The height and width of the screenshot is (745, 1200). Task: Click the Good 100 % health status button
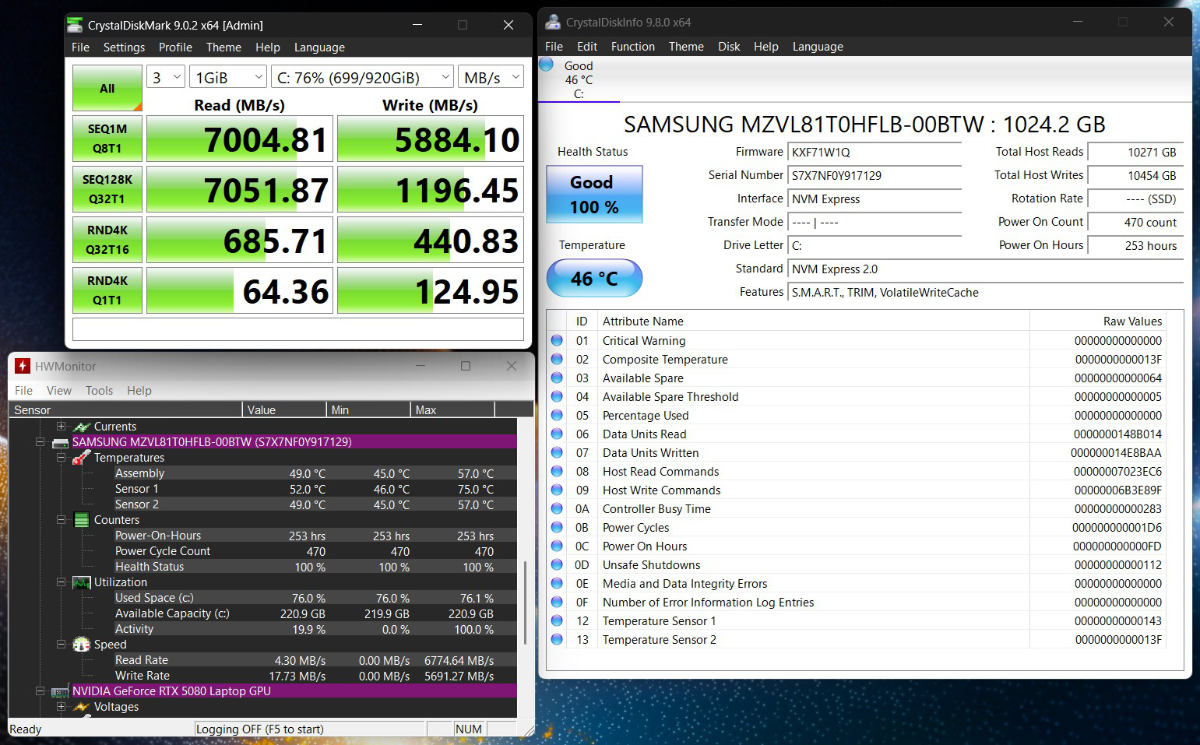tap(594, 194)
